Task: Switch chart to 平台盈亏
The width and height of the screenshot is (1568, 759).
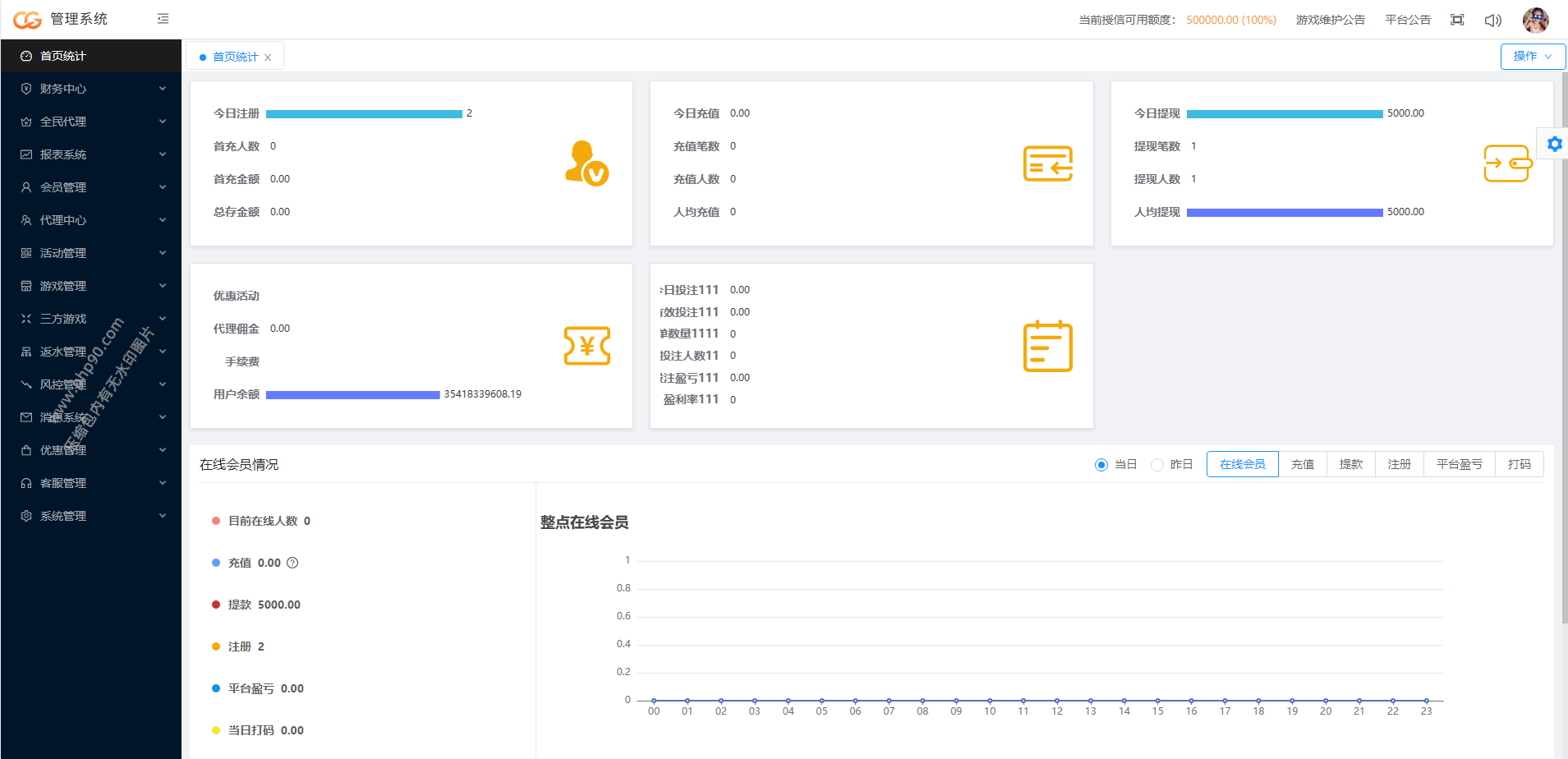Action: 1460,464
